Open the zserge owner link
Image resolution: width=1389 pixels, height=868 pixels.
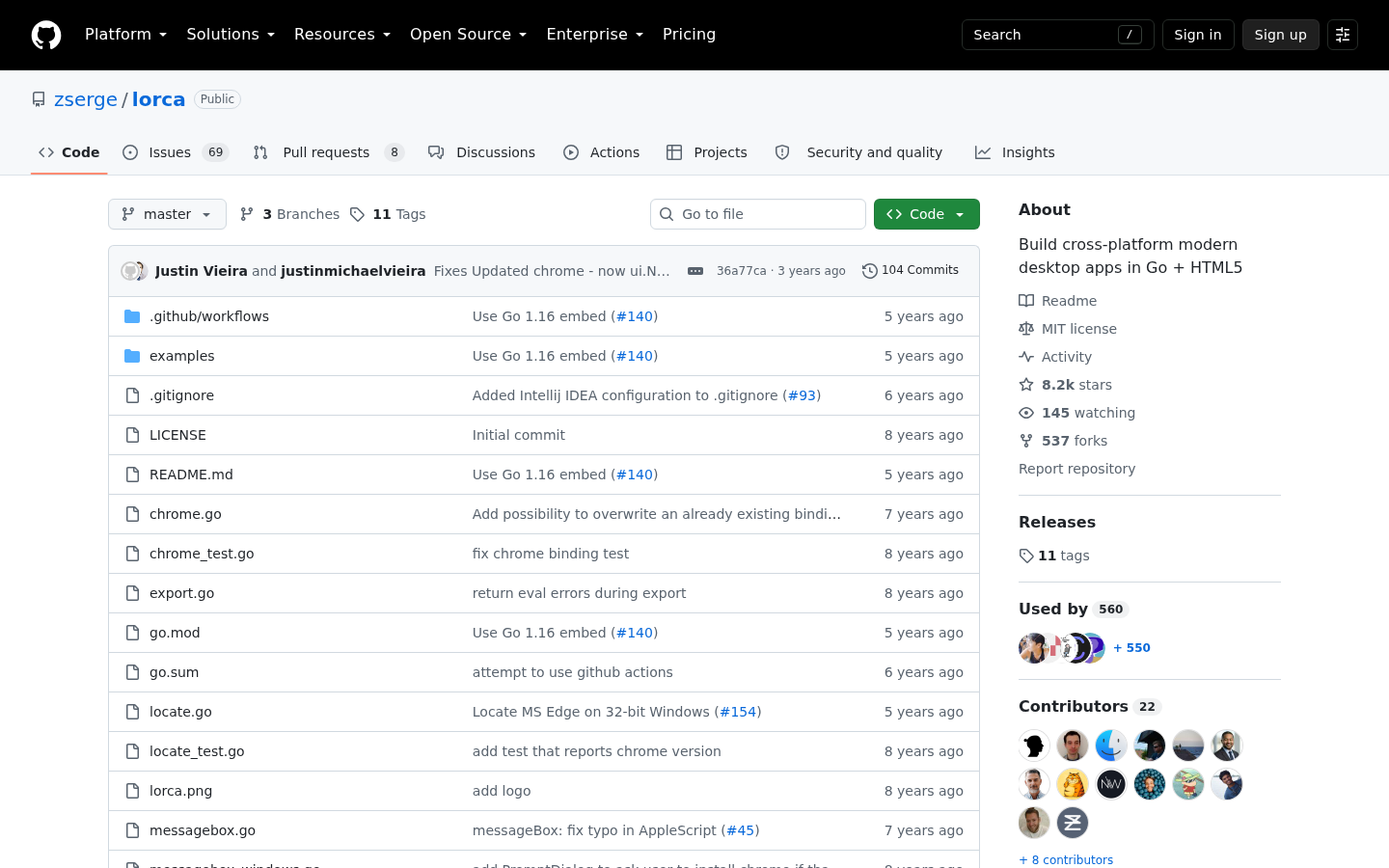tap(86, 99)
